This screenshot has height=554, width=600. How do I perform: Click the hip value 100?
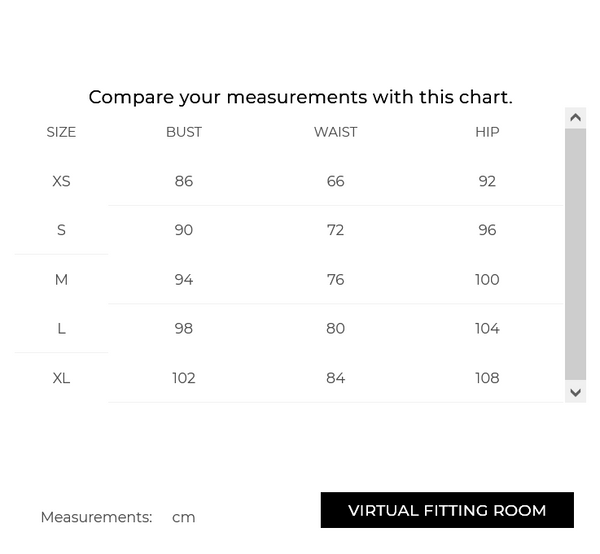pos(487,280)
